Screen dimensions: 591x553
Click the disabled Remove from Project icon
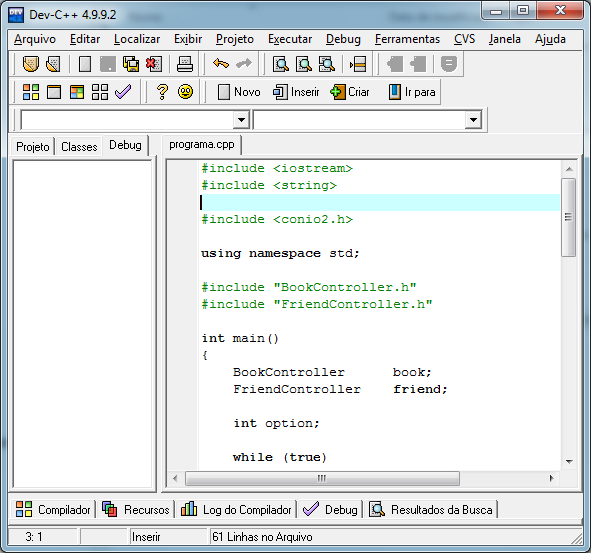418,64
